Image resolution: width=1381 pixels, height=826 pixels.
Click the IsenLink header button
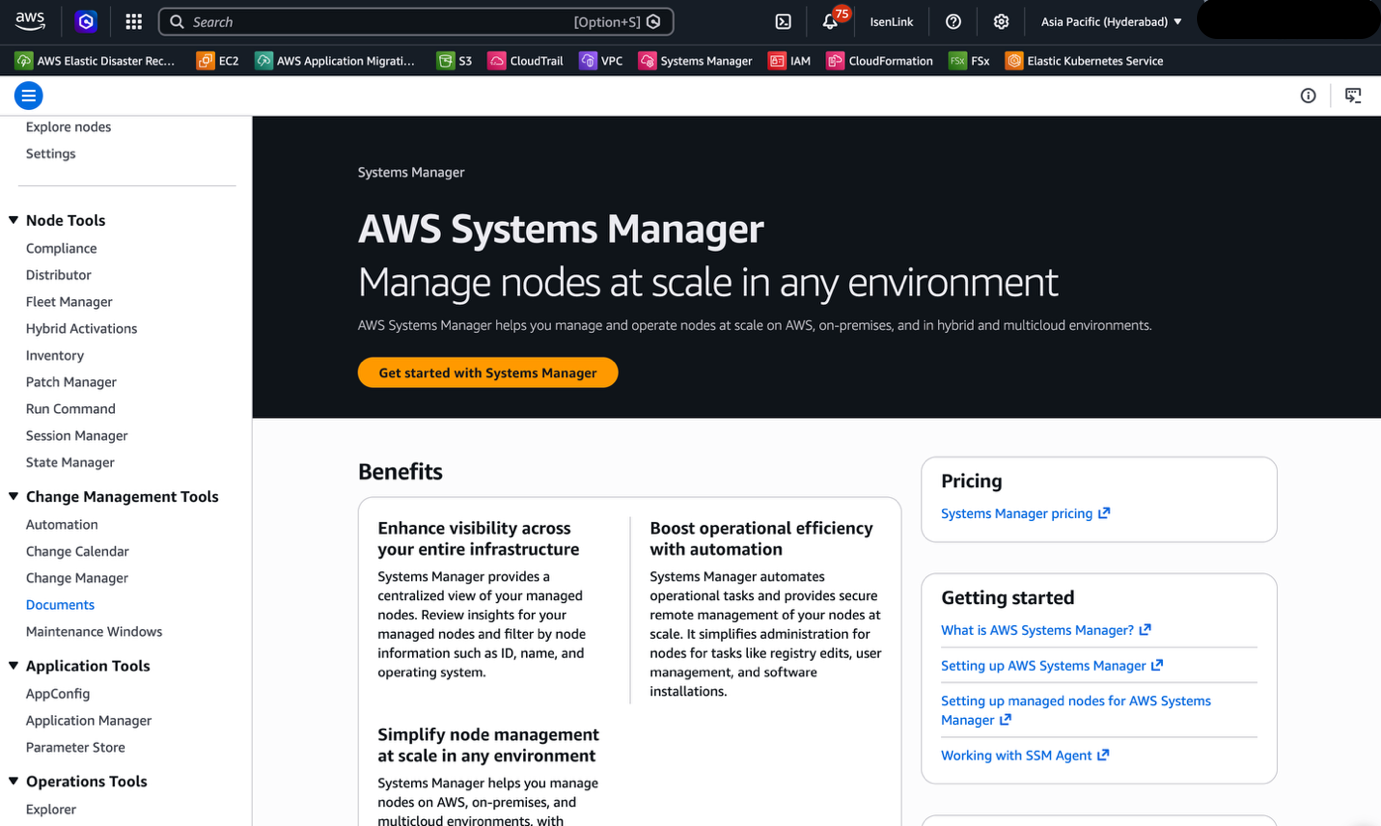point(892,21)
